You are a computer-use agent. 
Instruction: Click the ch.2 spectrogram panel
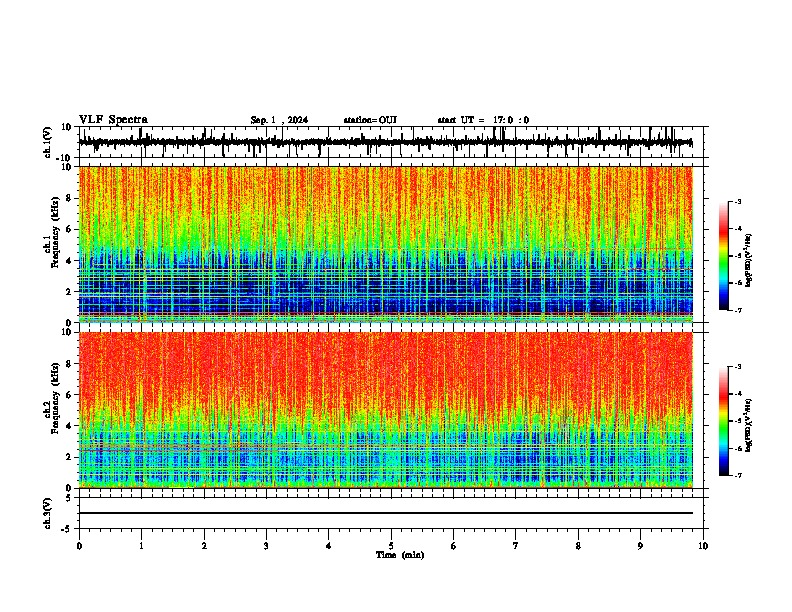385,410
